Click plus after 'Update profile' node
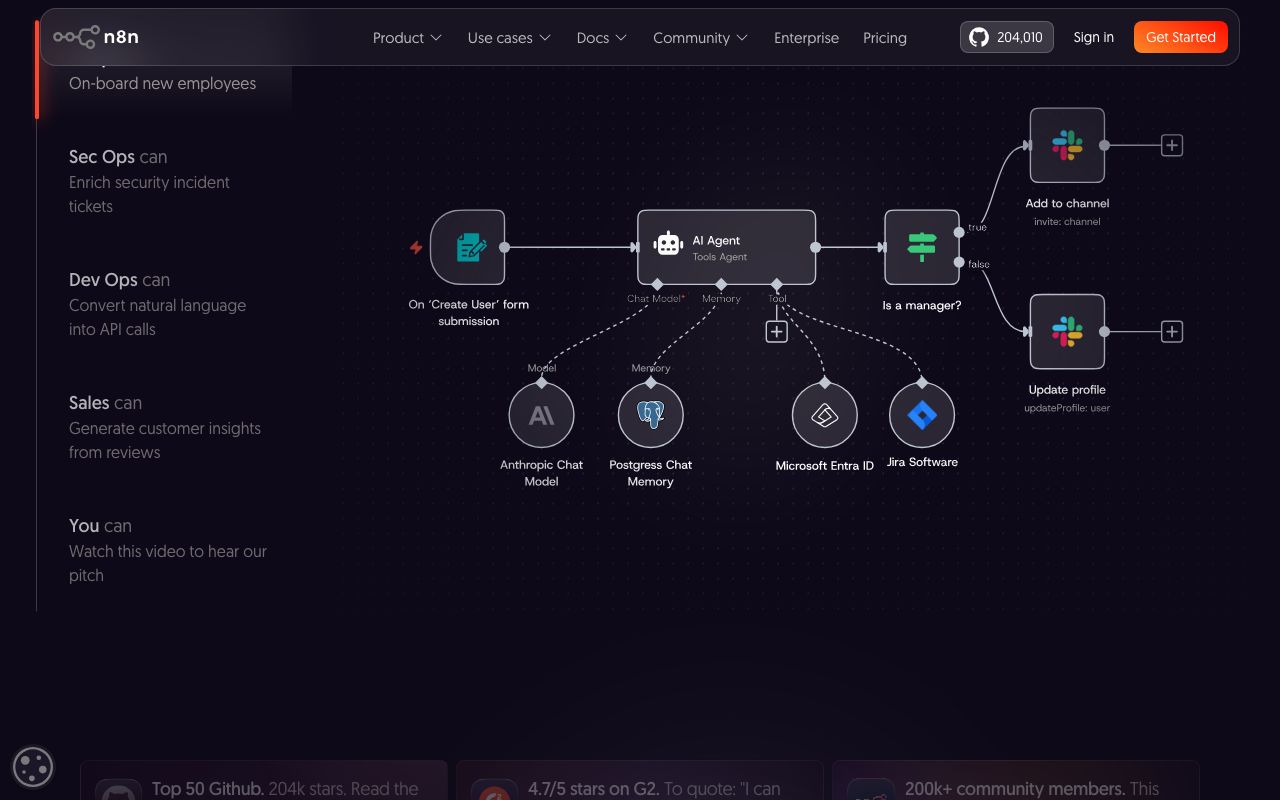 pos(1172,332)
